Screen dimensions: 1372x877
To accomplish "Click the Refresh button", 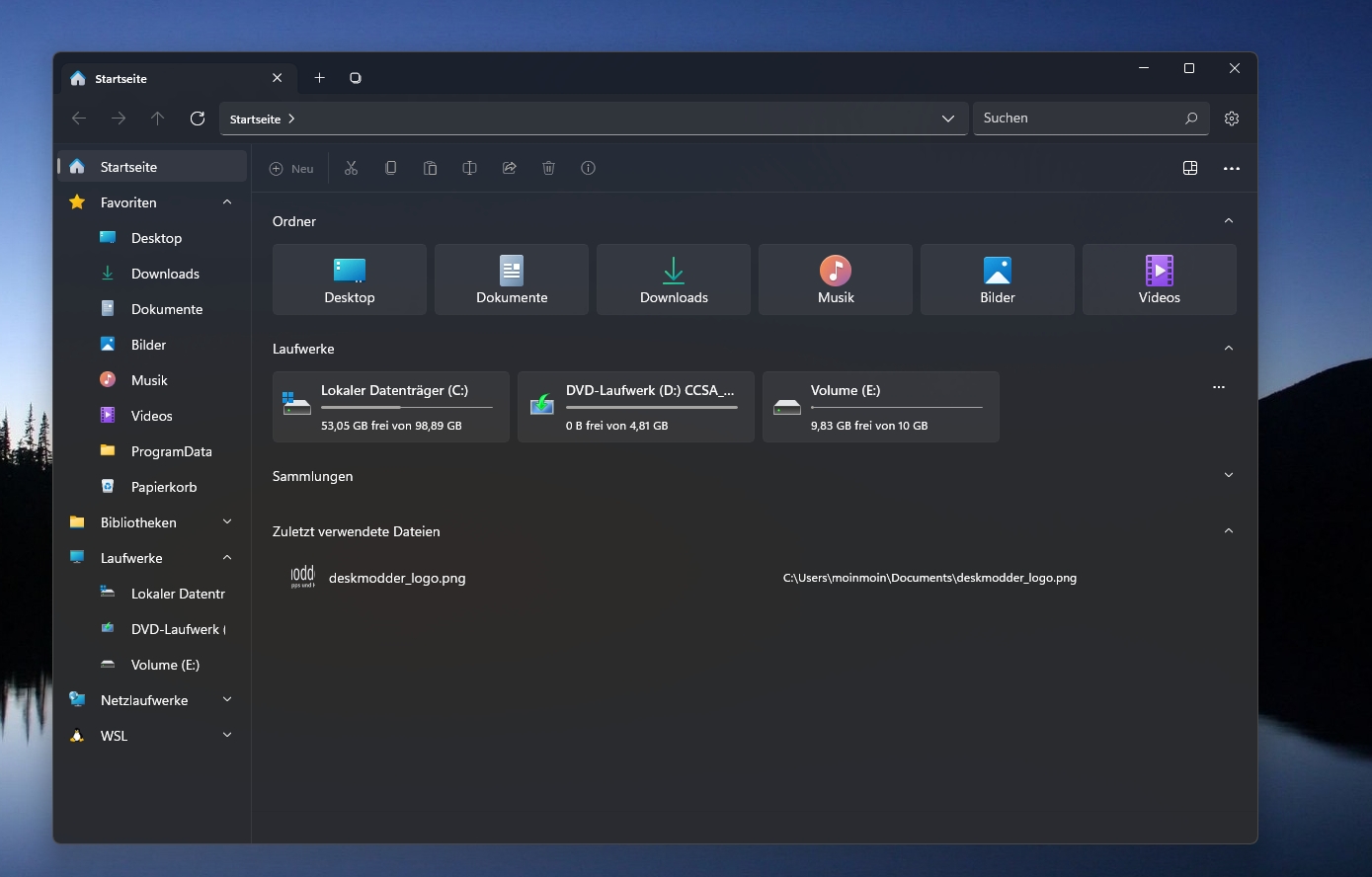I will [198, 119].
